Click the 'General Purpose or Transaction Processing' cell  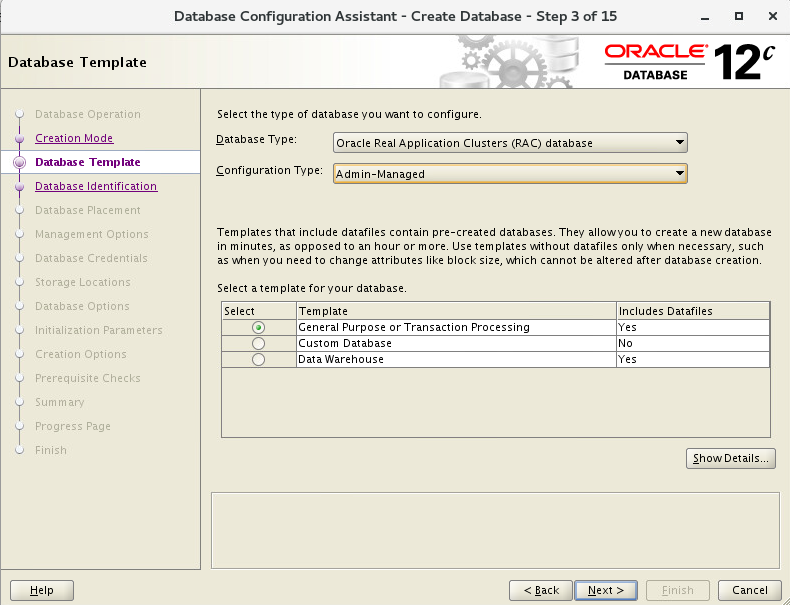point(456,327)
